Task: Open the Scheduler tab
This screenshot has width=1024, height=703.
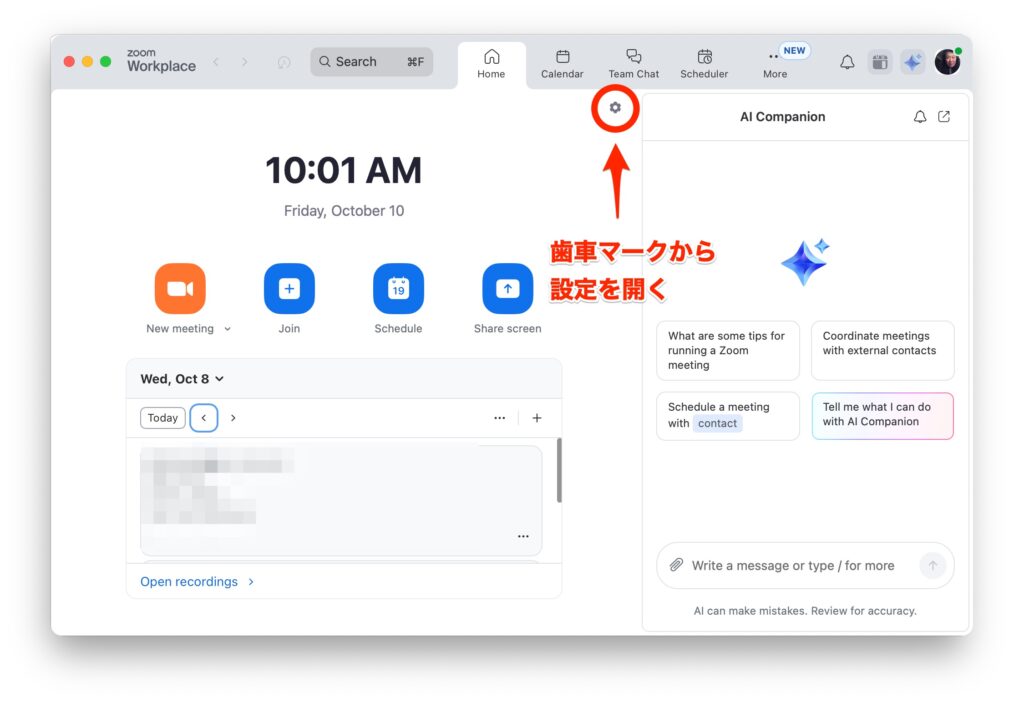Action: (704, 63)
